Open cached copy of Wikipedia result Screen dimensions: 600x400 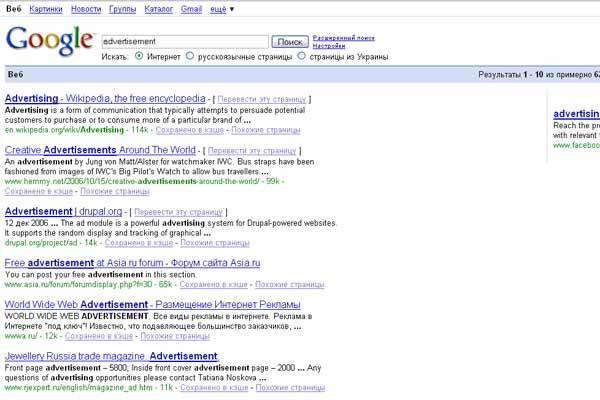pos(189,130)
